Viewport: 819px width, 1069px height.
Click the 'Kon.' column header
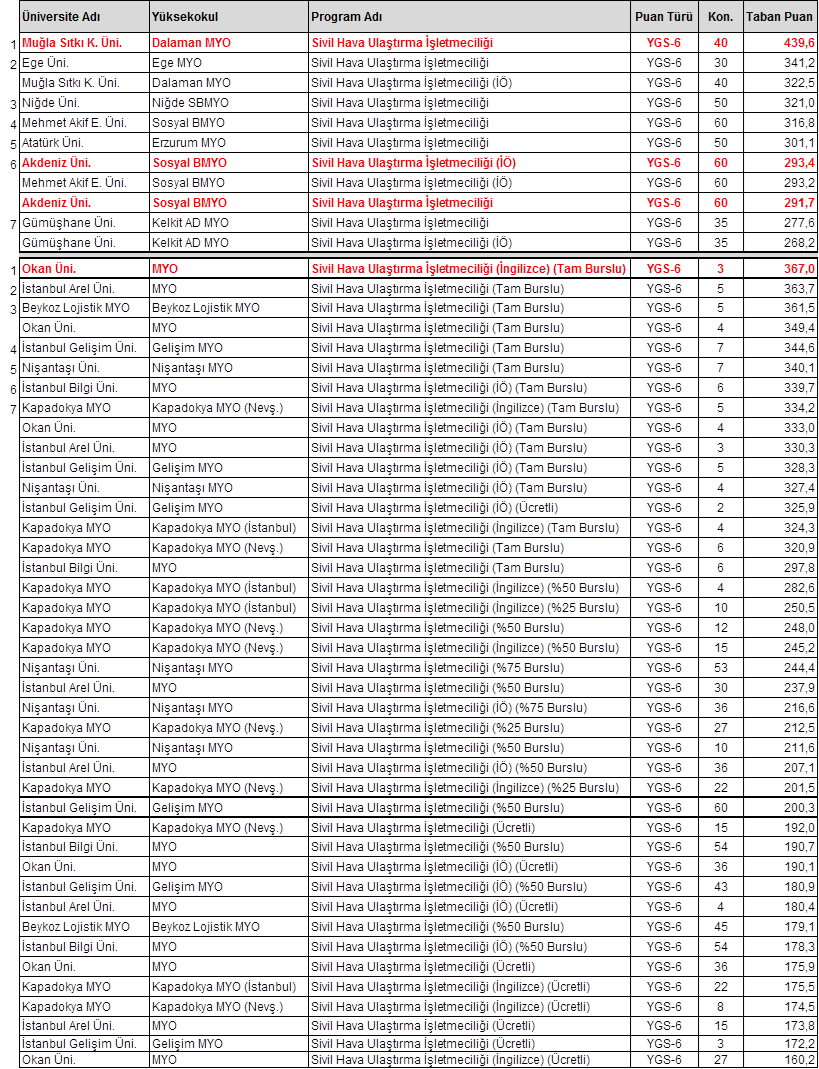[720, 16]
